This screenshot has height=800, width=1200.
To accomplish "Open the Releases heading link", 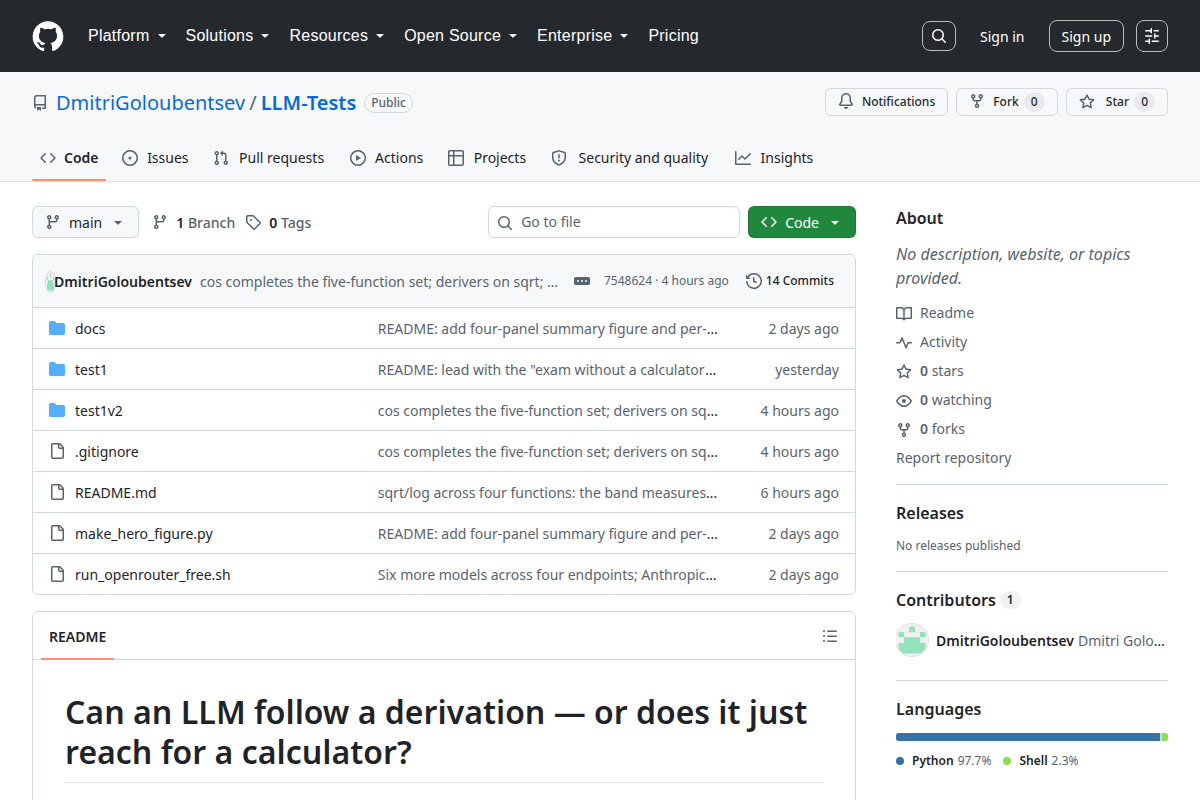I will click(930, 513).
